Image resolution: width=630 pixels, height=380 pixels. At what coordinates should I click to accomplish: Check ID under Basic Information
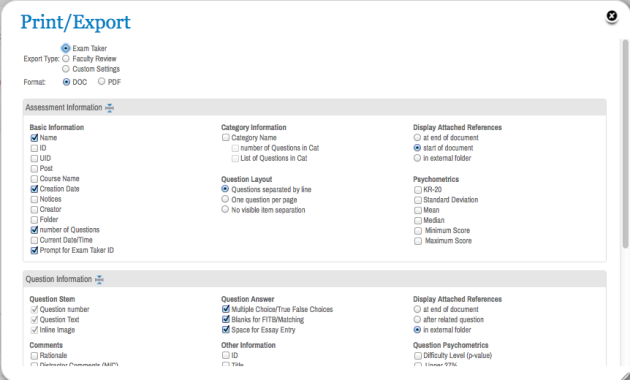pyautogui.click(x=35, y=148)
